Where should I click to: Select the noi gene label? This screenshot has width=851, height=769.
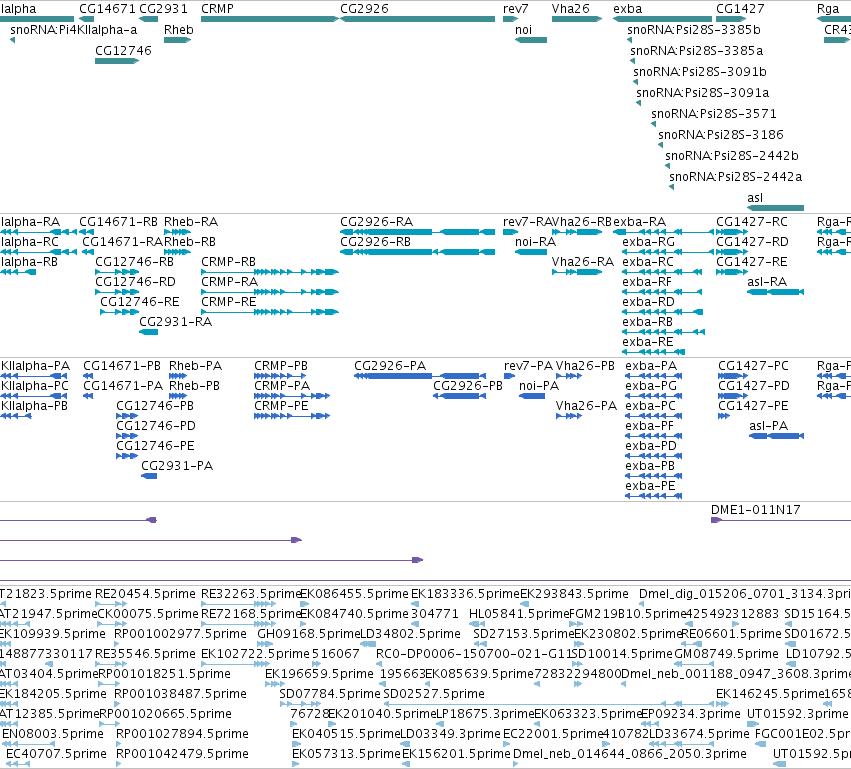[x=523, y=30]
